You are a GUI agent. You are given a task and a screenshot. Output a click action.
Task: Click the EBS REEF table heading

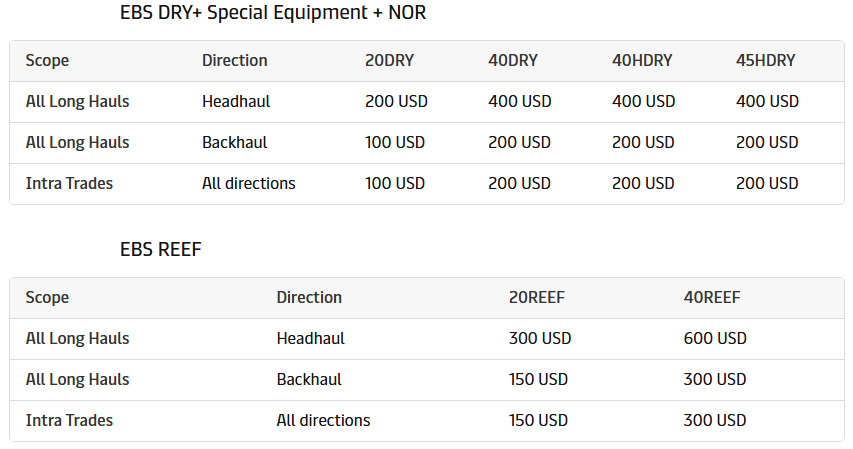click(x=160, y=250)
